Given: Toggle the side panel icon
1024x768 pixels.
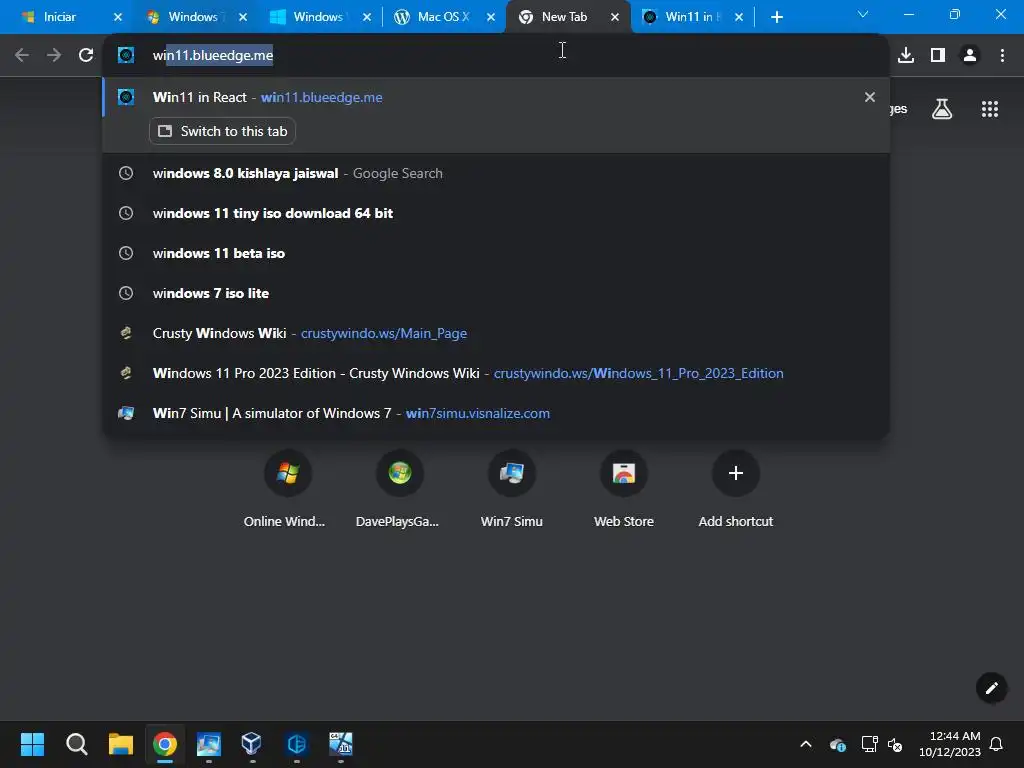Looking at the screenshot, I should click(x=938, y=56).
